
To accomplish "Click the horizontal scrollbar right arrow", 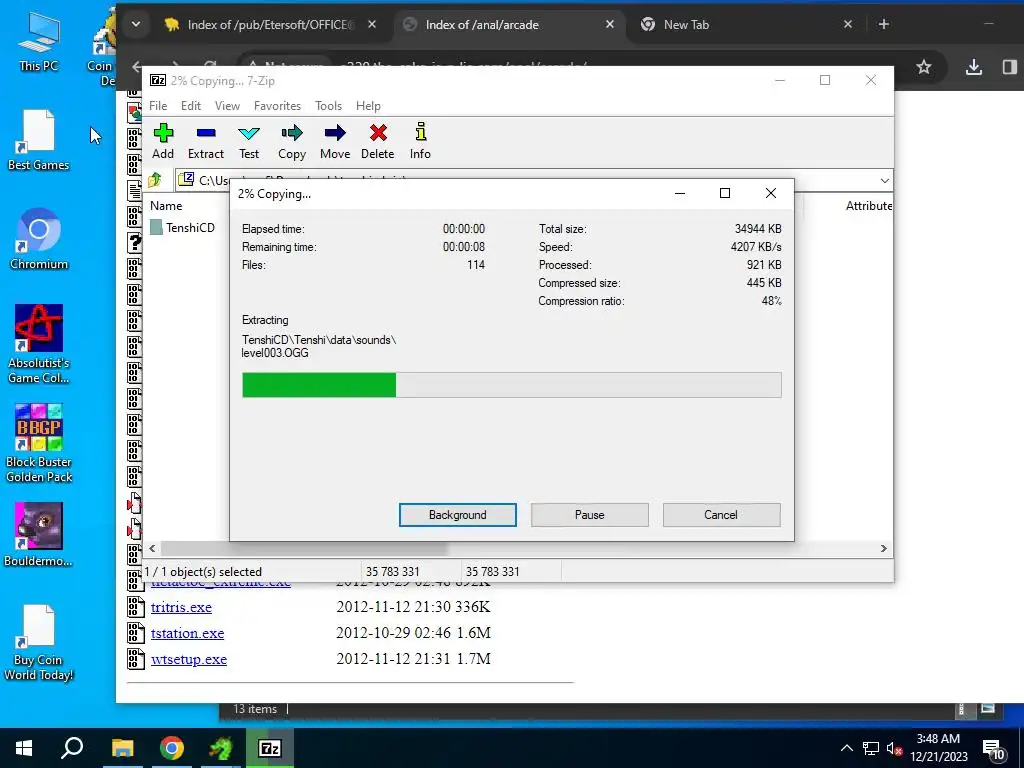I will point(884,549).
